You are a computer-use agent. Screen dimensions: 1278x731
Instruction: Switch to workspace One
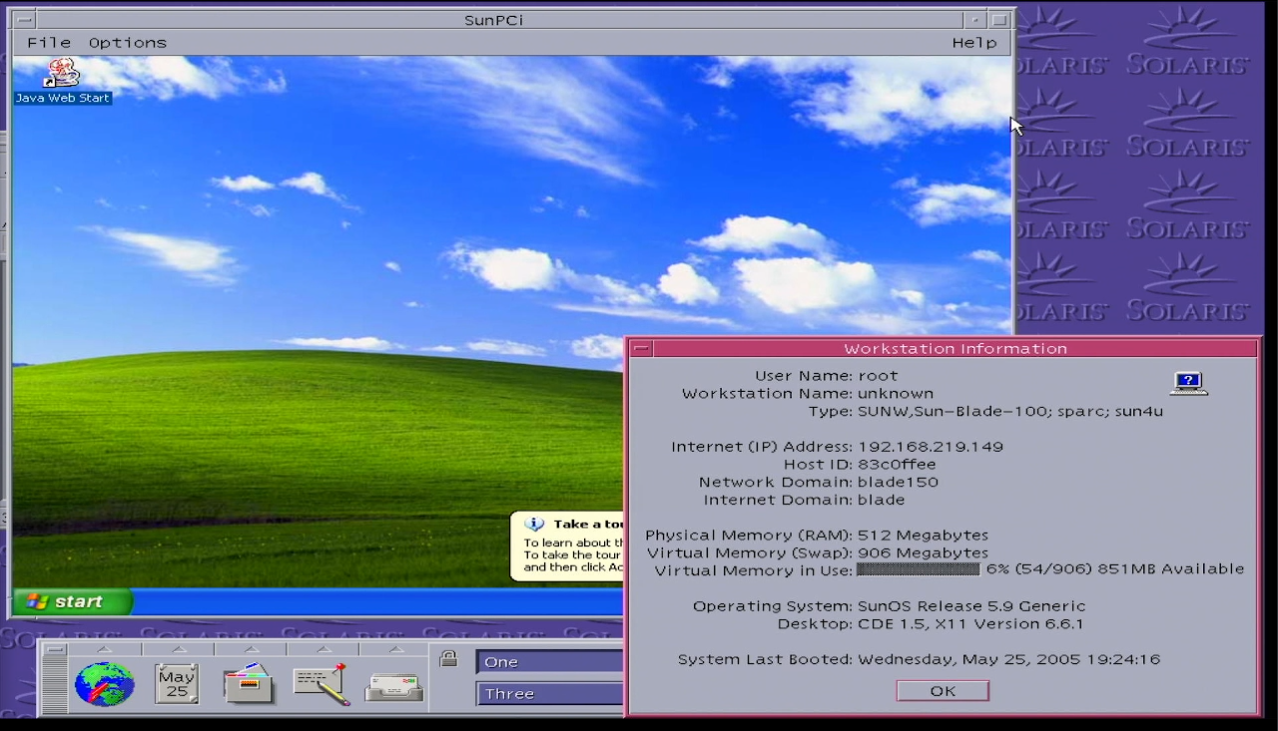pos(549,662)
